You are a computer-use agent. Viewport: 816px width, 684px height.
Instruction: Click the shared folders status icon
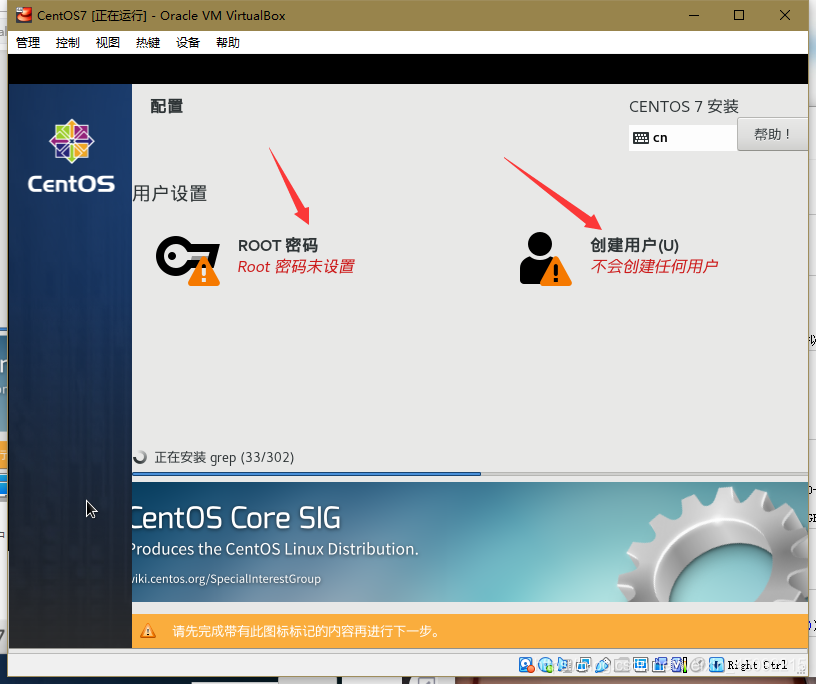[x=622, y=665]
